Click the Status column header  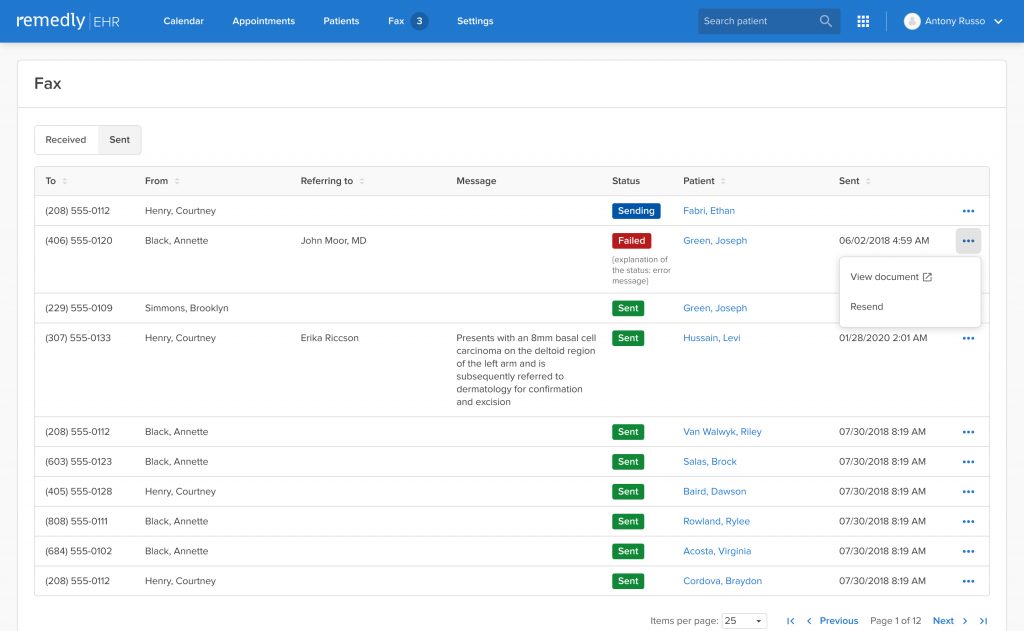coord(626,181)
